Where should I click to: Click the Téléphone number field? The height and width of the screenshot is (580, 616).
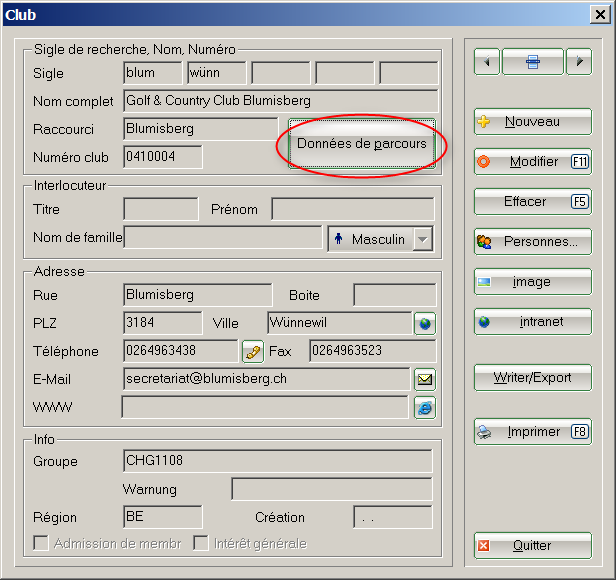point(181,351)
